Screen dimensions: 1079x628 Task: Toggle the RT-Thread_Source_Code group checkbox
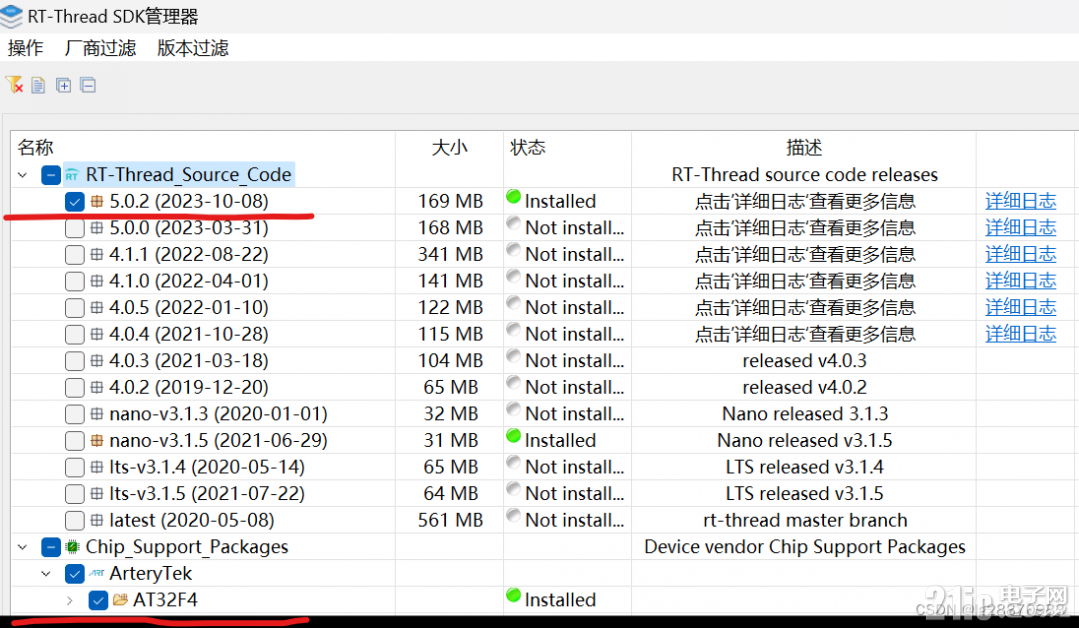[x=51, y=175]
